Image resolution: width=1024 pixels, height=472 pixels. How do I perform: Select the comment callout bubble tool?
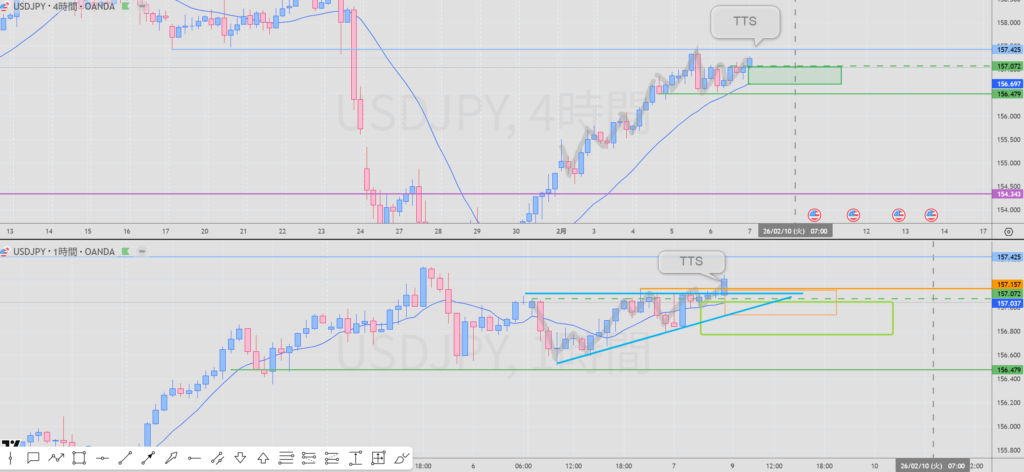pos(33,458)
